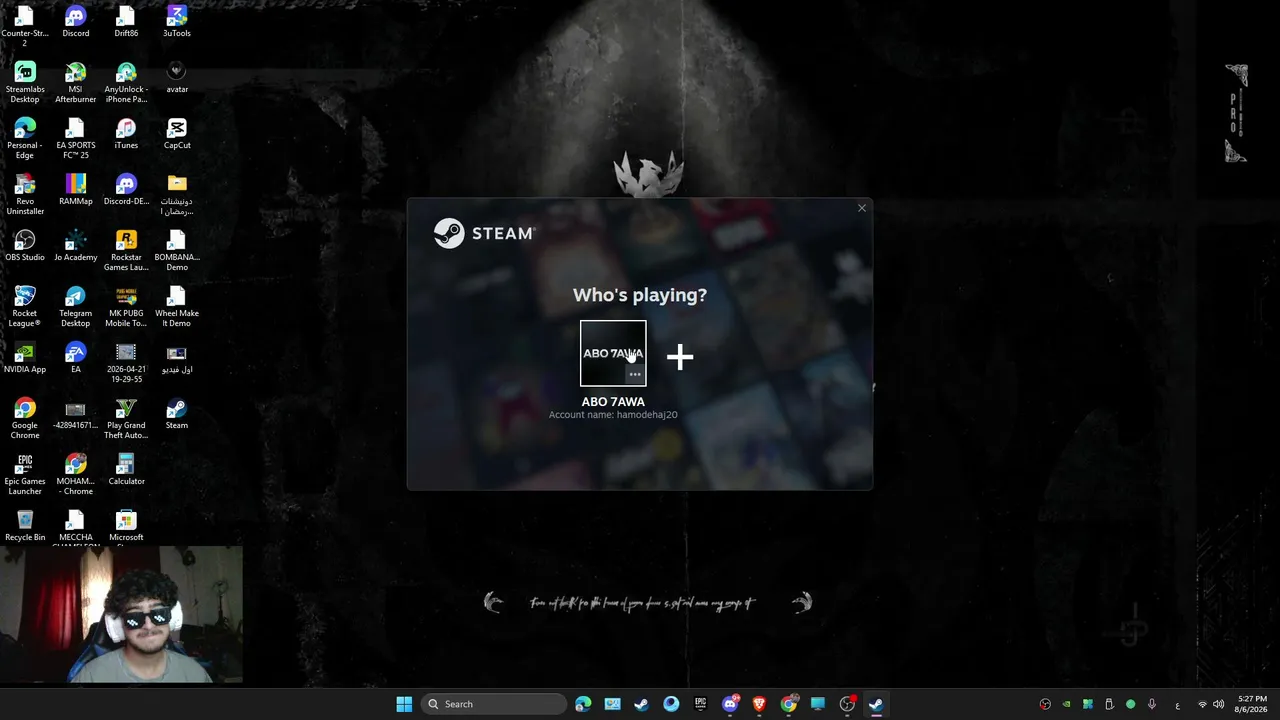The width and height of the screenshot is (1280, 720).
Task: Open CapCut desktop shortcut
Action: [177, 134]
